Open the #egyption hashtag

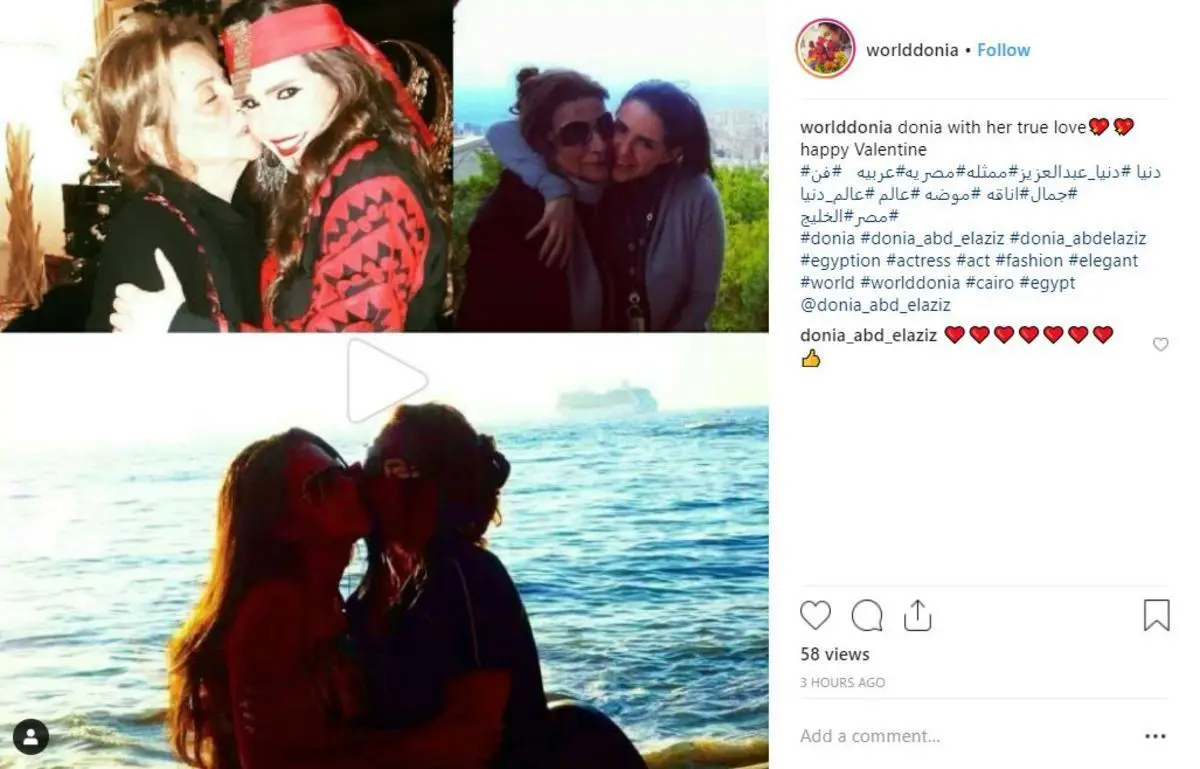pyautogui.click(x=840, y=261)
